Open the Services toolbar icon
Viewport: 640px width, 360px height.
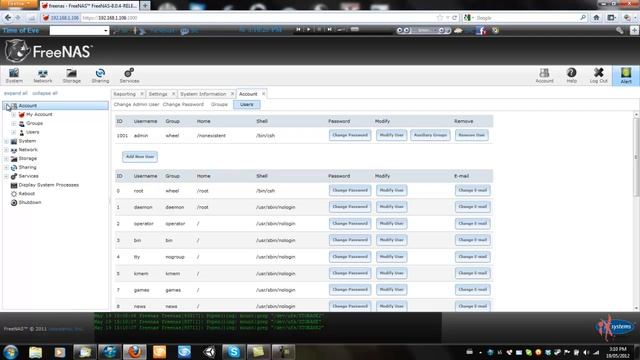(129, 76)
